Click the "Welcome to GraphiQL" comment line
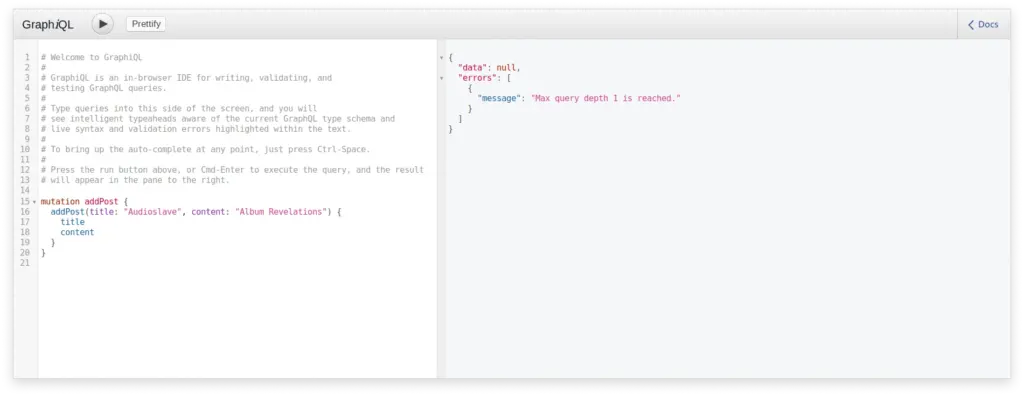The image size is (1024, 396). pos(91,58)
